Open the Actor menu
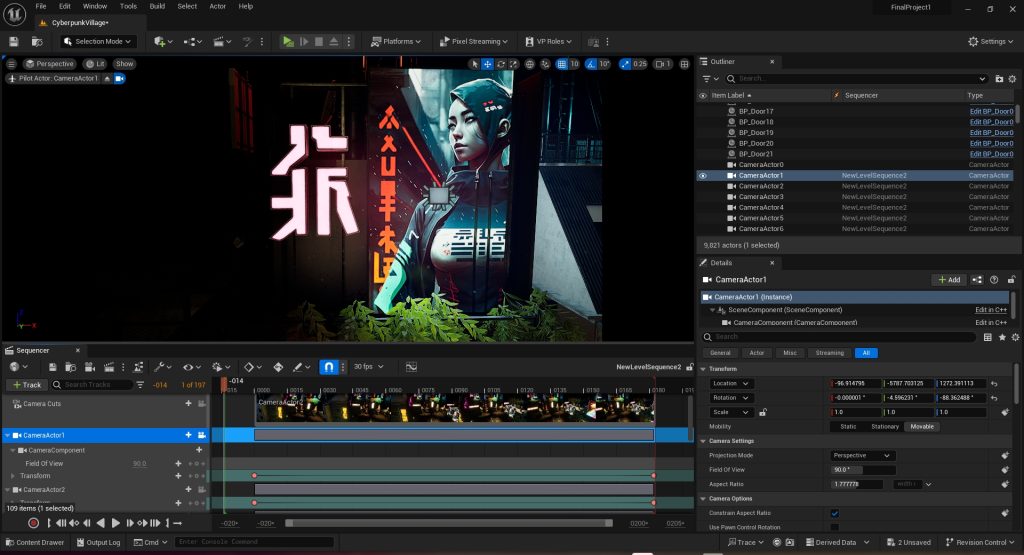1024x555 pixels. coord(217,7)
